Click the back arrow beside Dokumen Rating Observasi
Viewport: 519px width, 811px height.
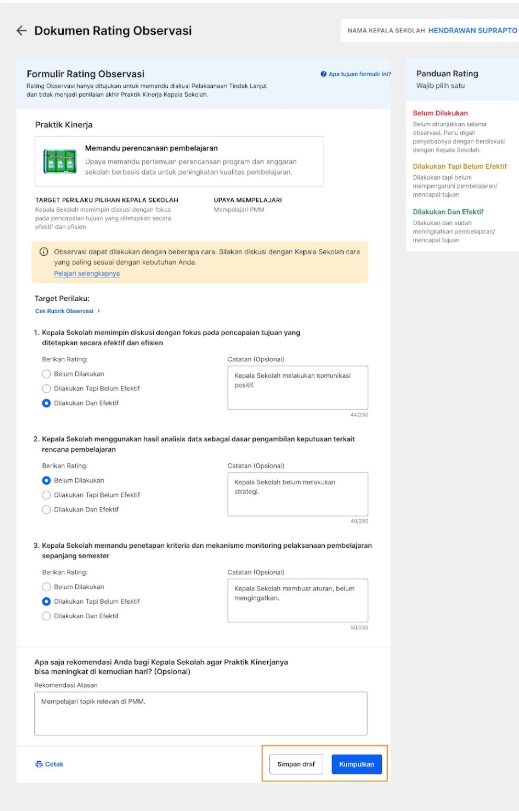21,31
